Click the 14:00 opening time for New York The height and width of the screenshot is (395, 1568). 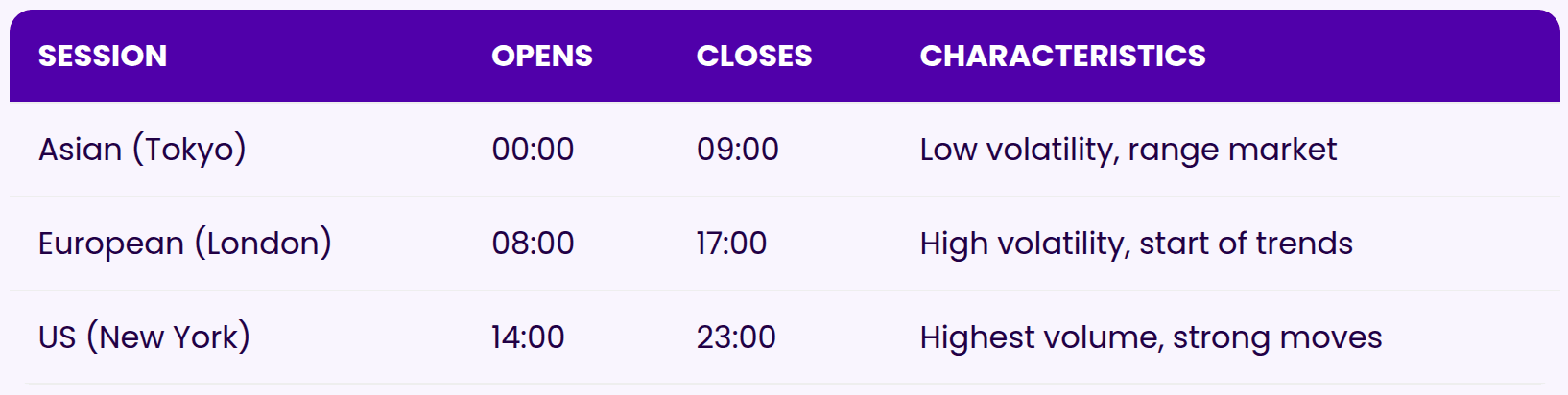[528, 337]
